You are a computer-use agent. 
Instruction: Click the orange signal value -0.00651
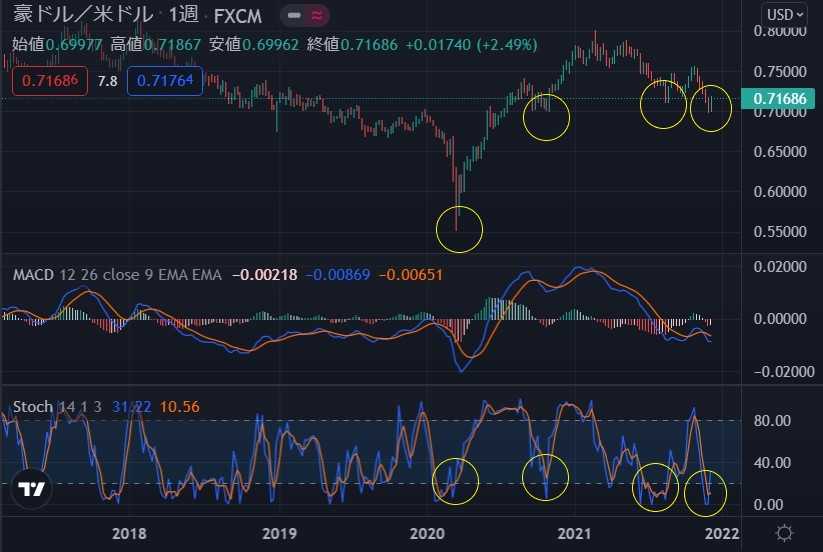coord(410,274)
